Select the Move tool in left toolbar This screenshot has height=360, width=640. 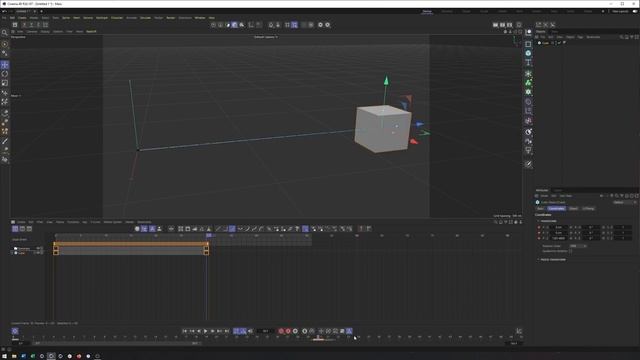4,65
